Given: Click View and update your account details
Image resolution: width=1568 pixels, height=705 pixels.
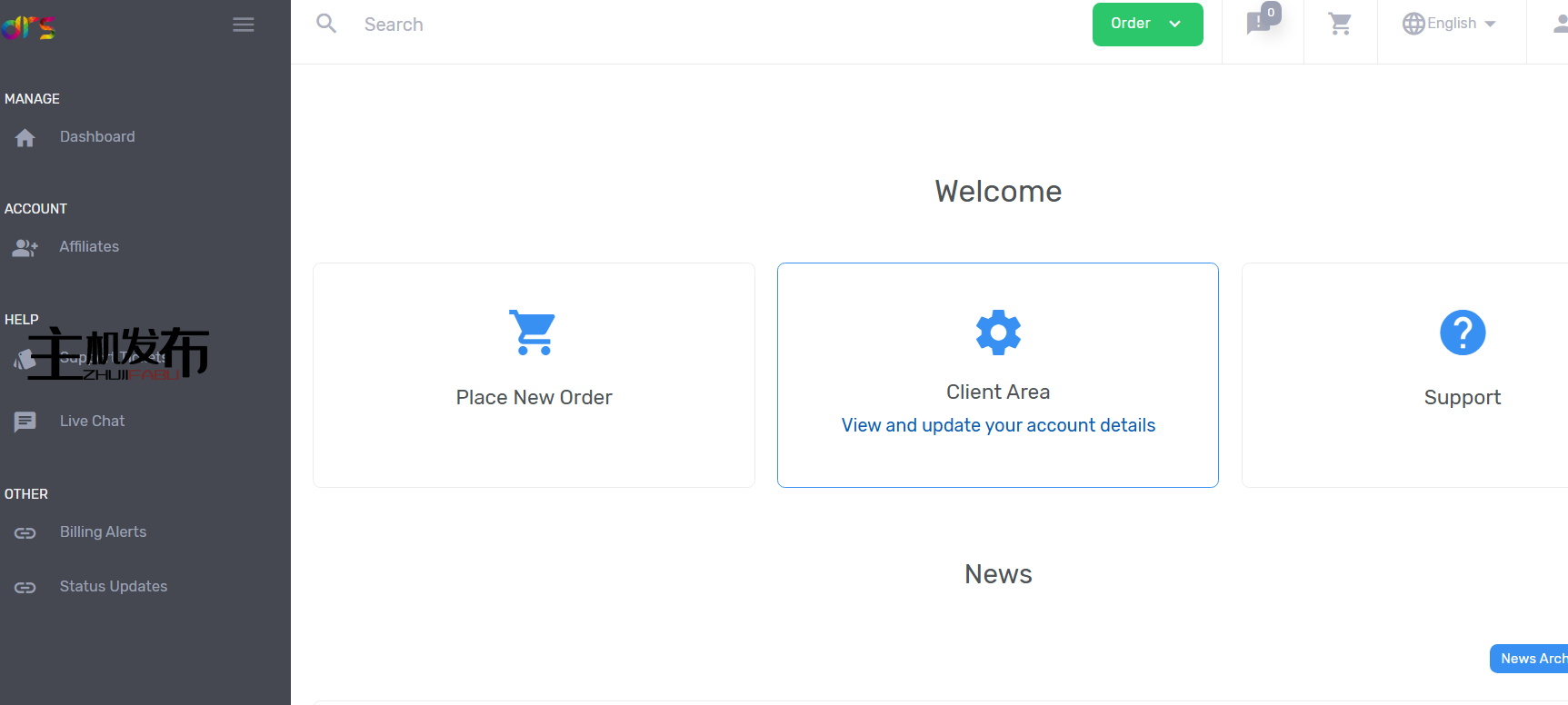Looking at the screenshot, I should point(998,425).
